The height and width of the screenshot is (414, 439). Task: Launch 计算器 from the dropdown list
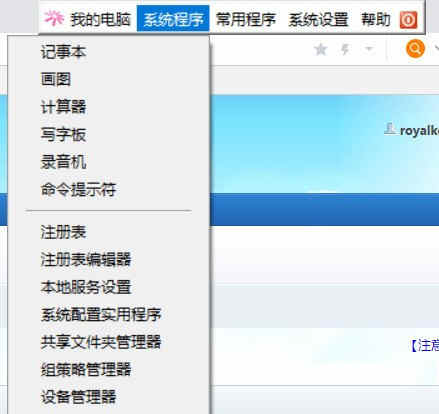pyautogui.click(x=63, y=107)
